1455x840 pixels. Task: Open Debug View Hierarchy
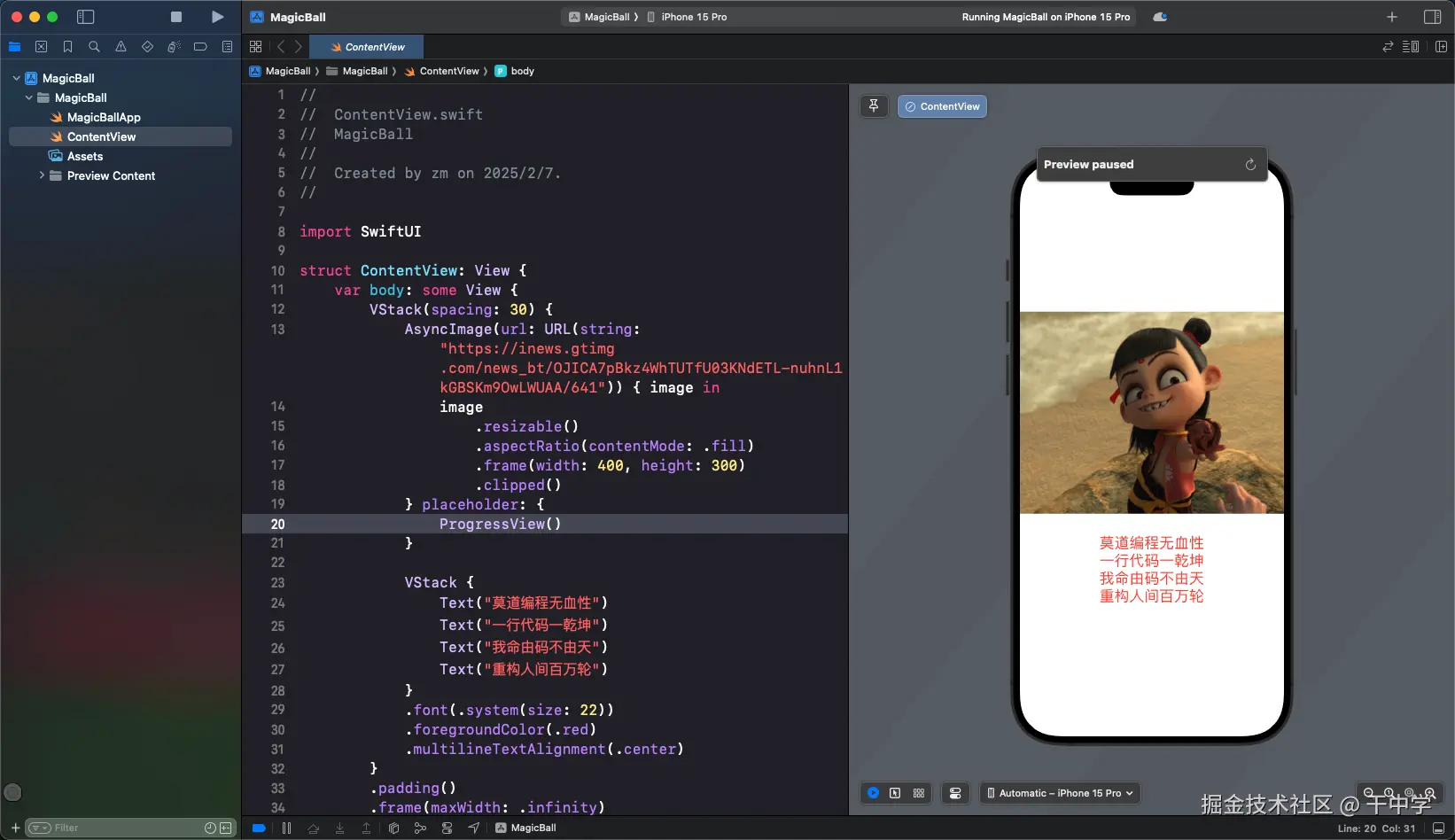tap(393, 828)
